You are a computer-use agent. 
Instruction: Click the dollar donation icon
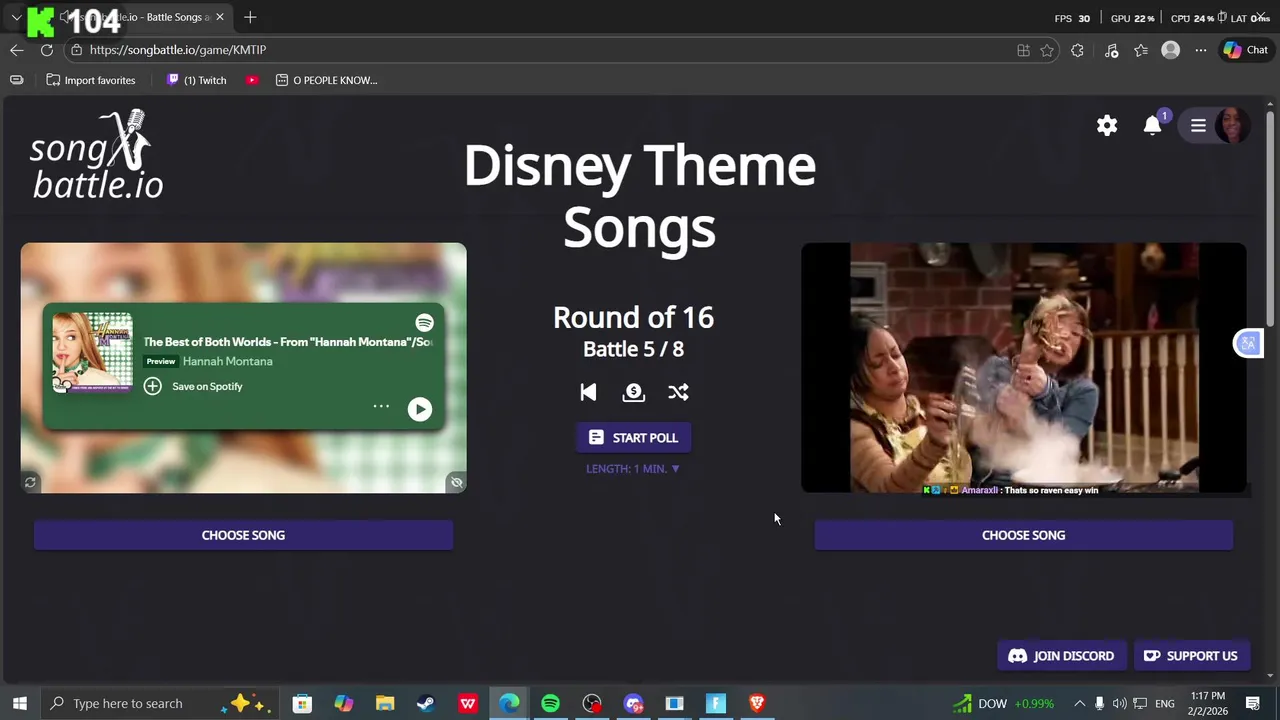(x=633, y=392)
